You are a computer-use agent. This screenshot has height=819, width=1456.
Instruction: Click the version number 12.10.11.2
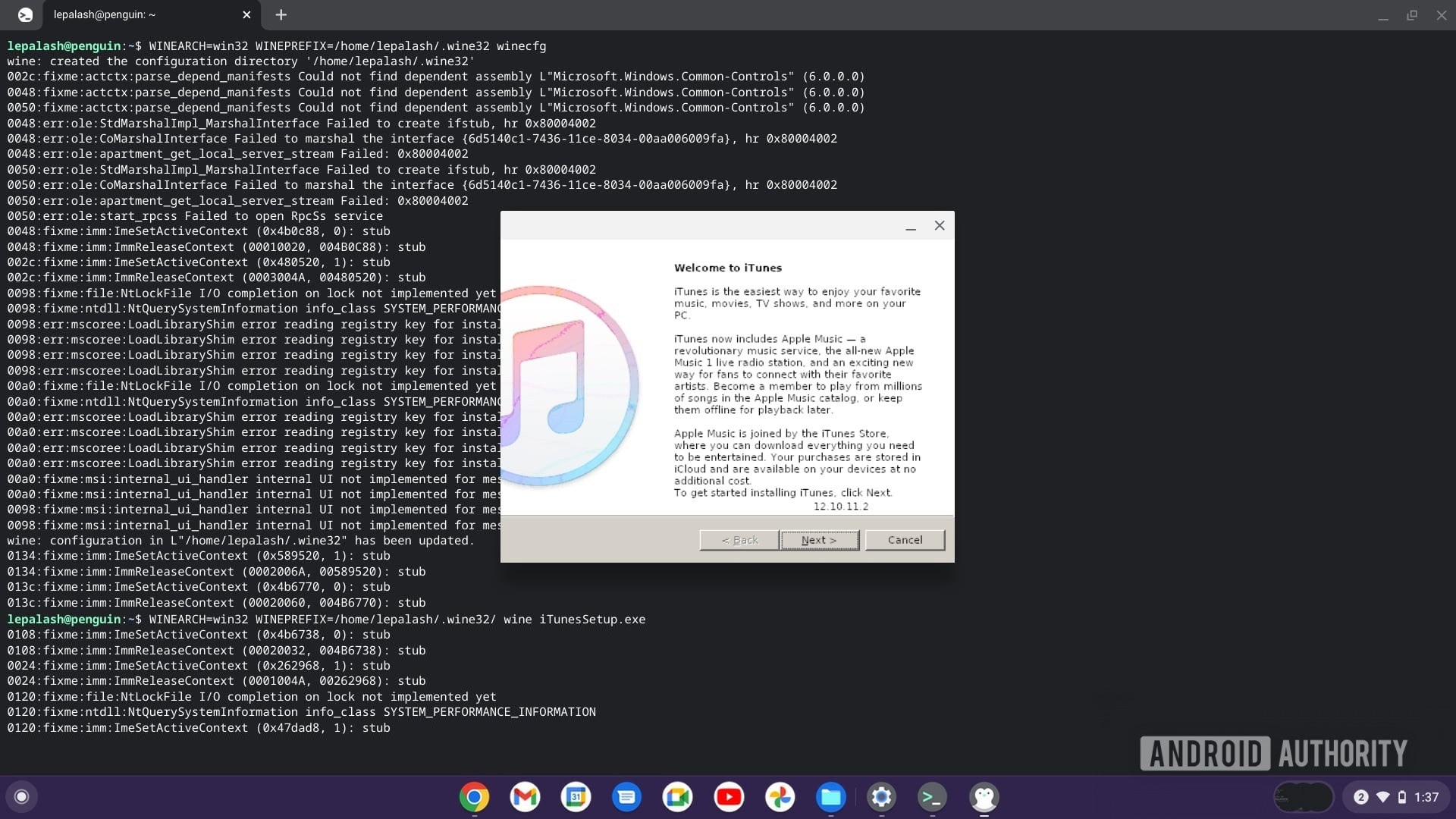(841, 507)
